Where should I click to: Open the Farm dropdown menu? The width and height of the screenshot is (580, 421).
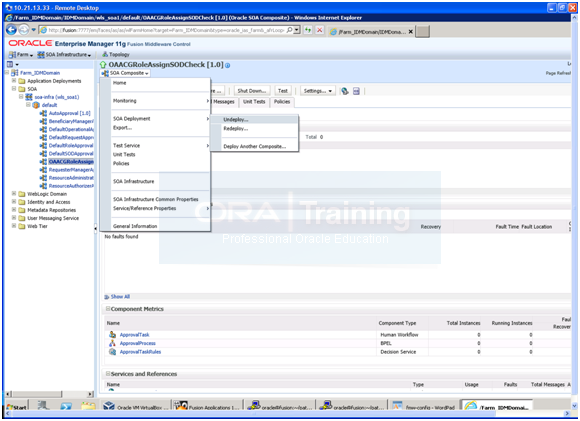(x=21, y=55)
